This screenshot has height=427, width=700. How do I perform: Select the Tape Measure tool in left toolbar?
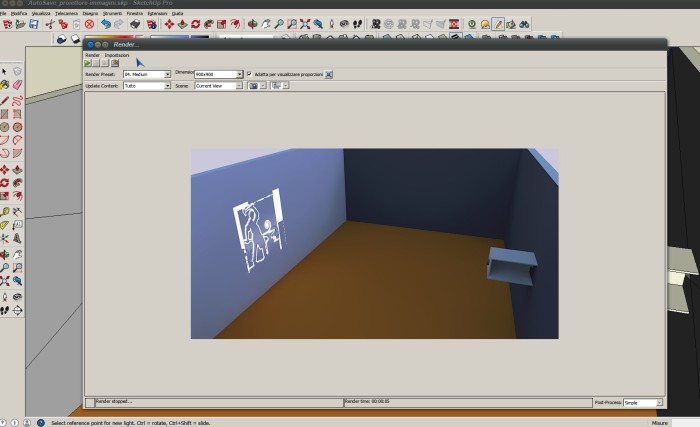4,212
